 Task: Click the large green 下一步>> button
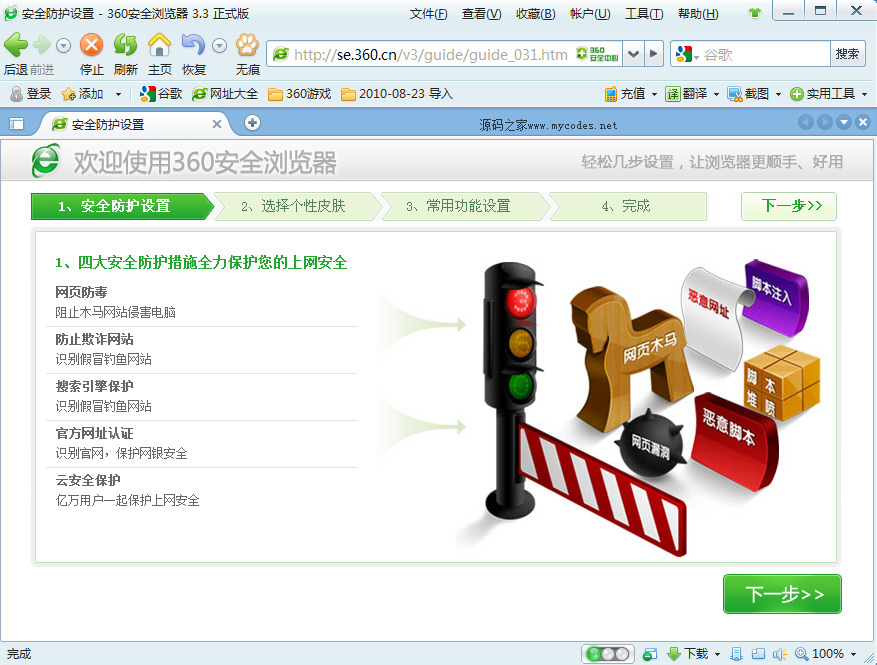coord(782,594)
